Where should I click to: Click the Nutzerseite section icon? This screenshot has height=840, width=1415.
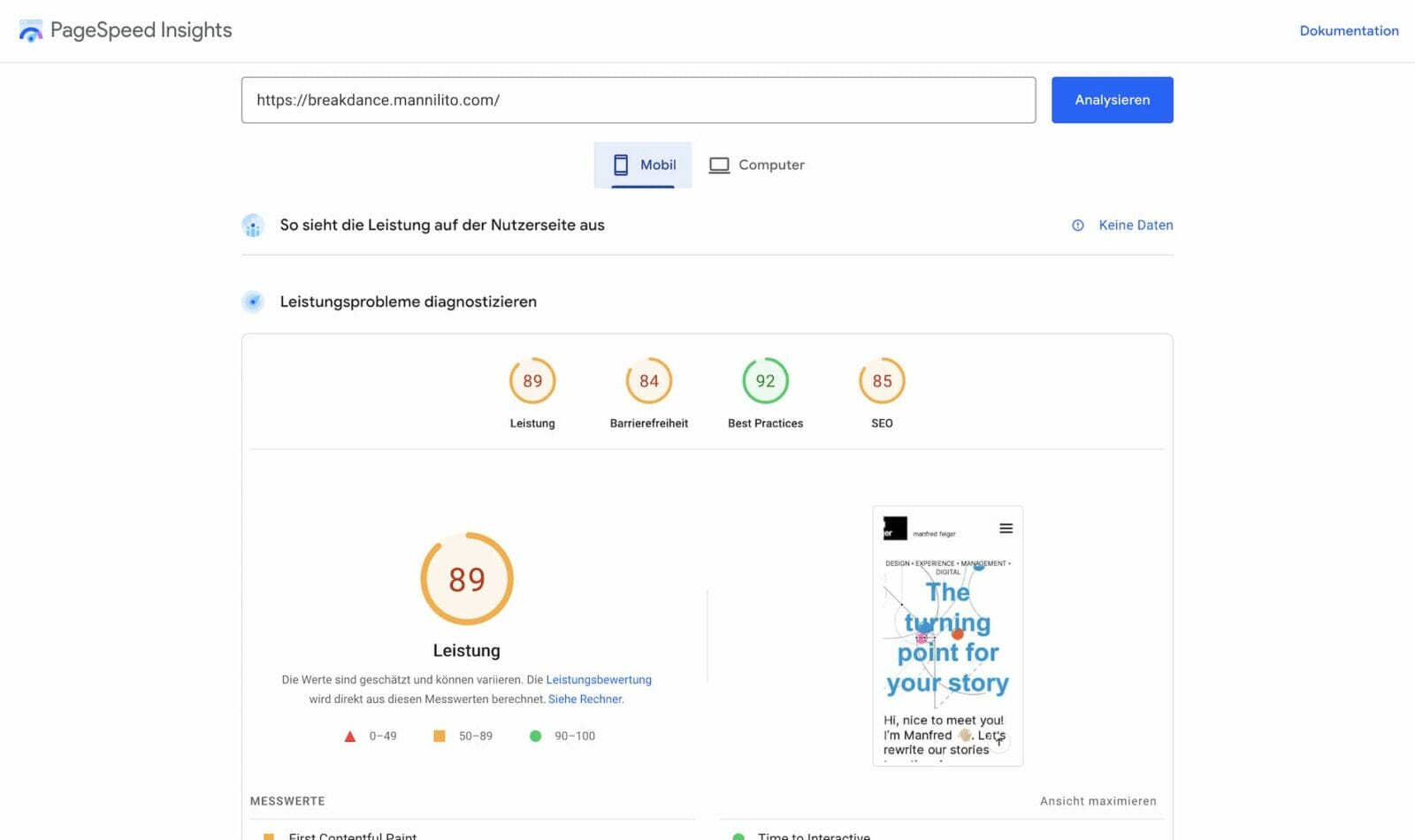pyautogui.click(x=253, y=225)
